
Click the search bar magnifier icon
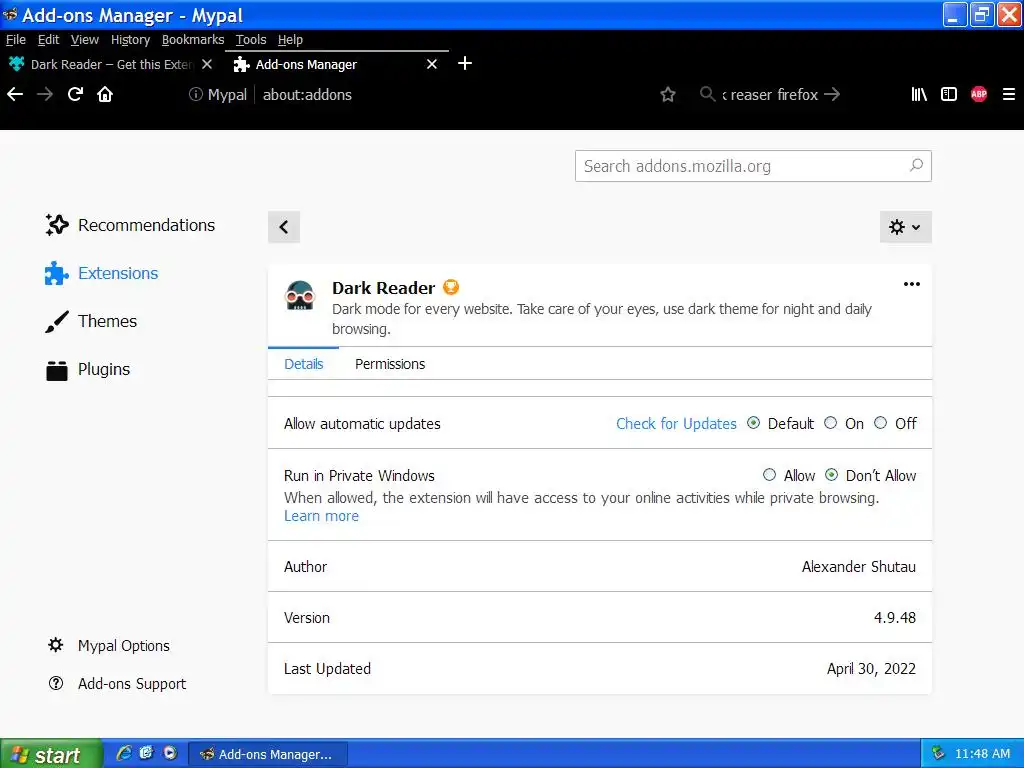point(707,94)
